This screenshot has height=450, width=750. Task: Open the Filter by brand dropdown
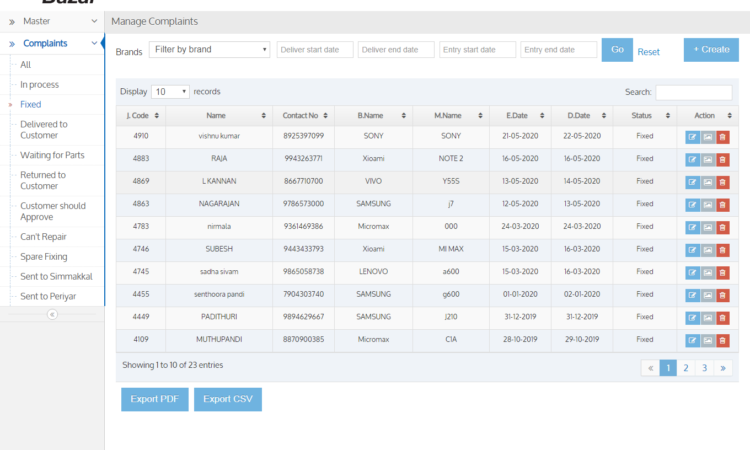[210, 50]
